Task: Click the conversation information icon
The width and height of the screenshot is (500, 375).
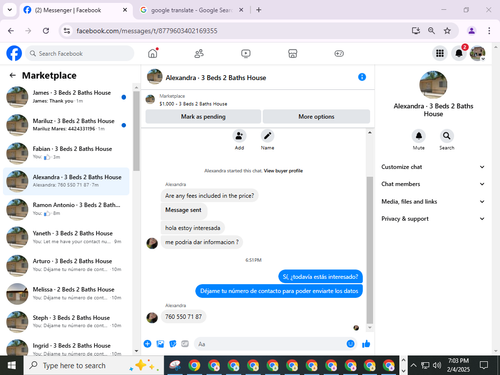Action: [x=362, y=77]
